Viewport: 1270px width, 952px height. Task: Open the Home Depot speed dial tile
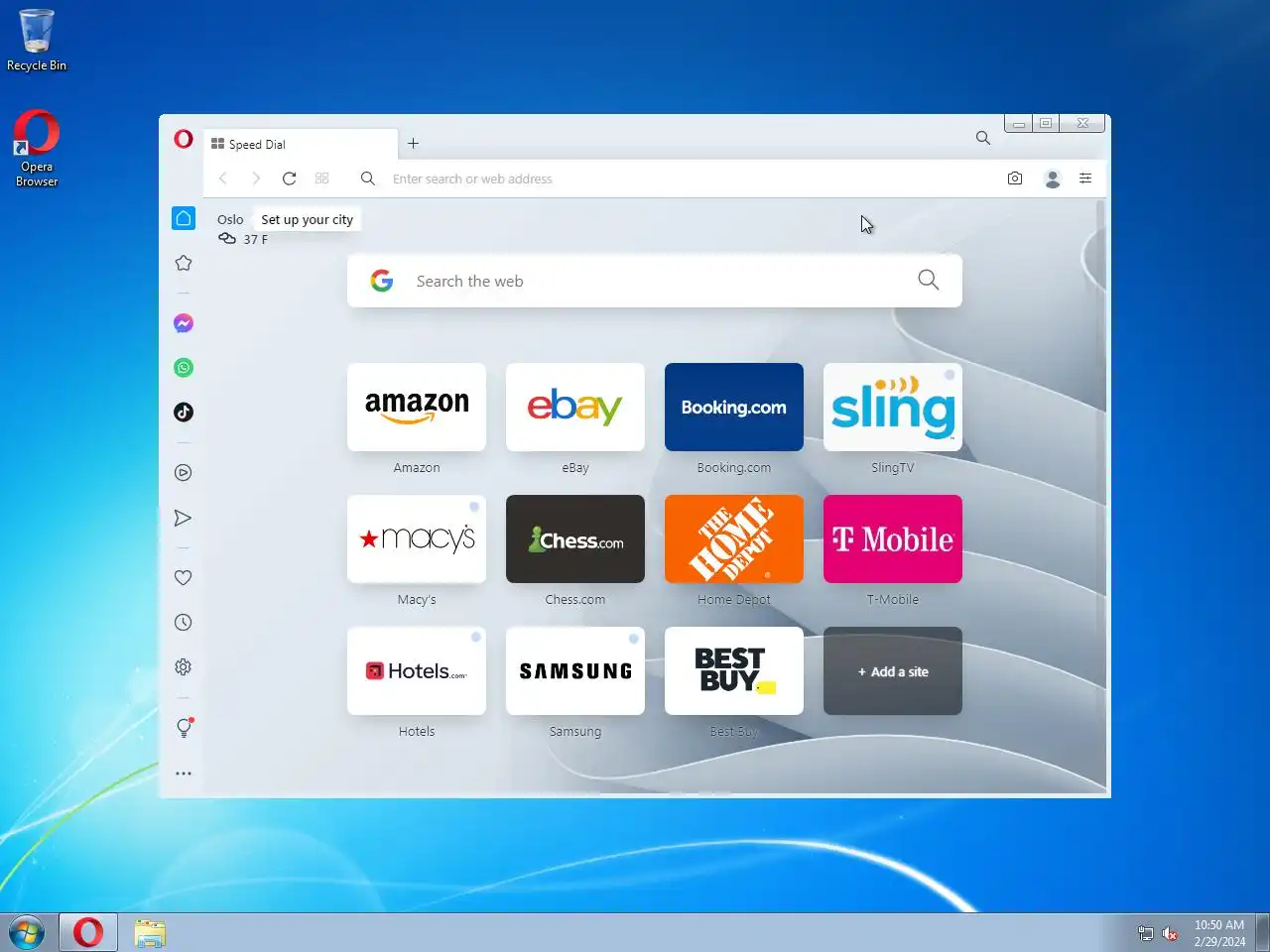tap(734, 538)
